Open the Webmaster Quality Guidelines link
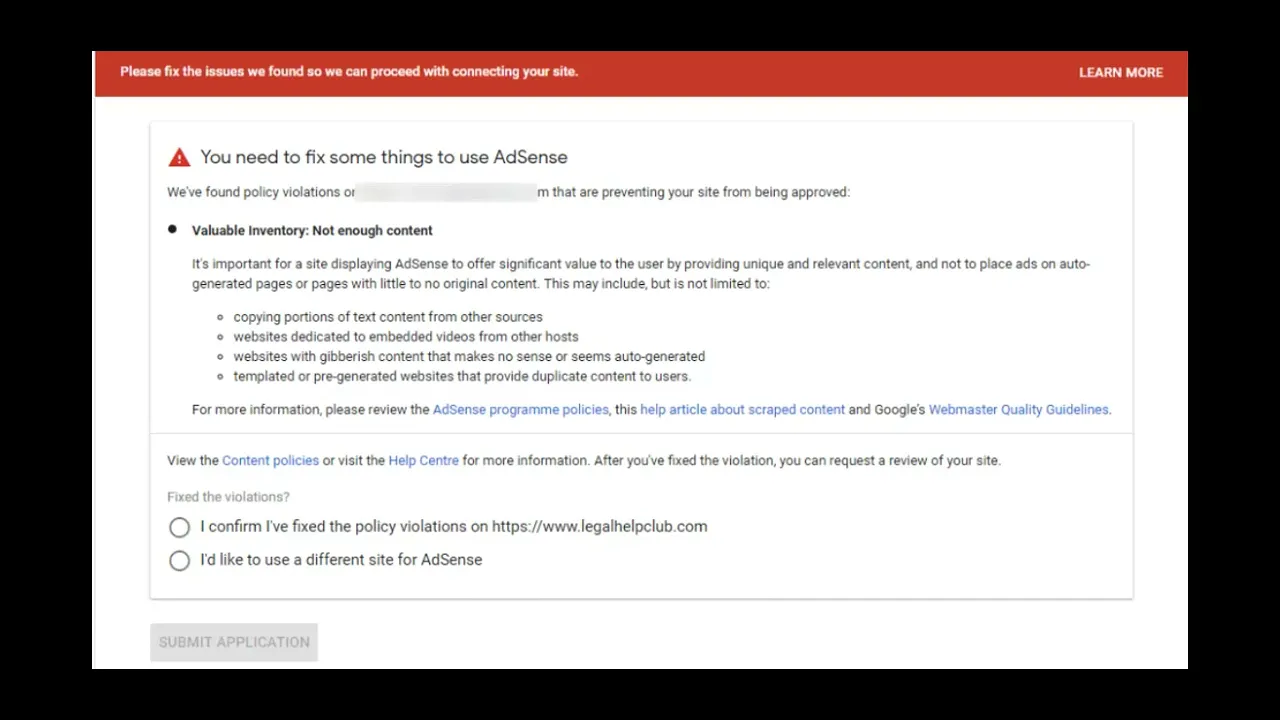Screen dimensions: 1280x720 [1018, 410]
